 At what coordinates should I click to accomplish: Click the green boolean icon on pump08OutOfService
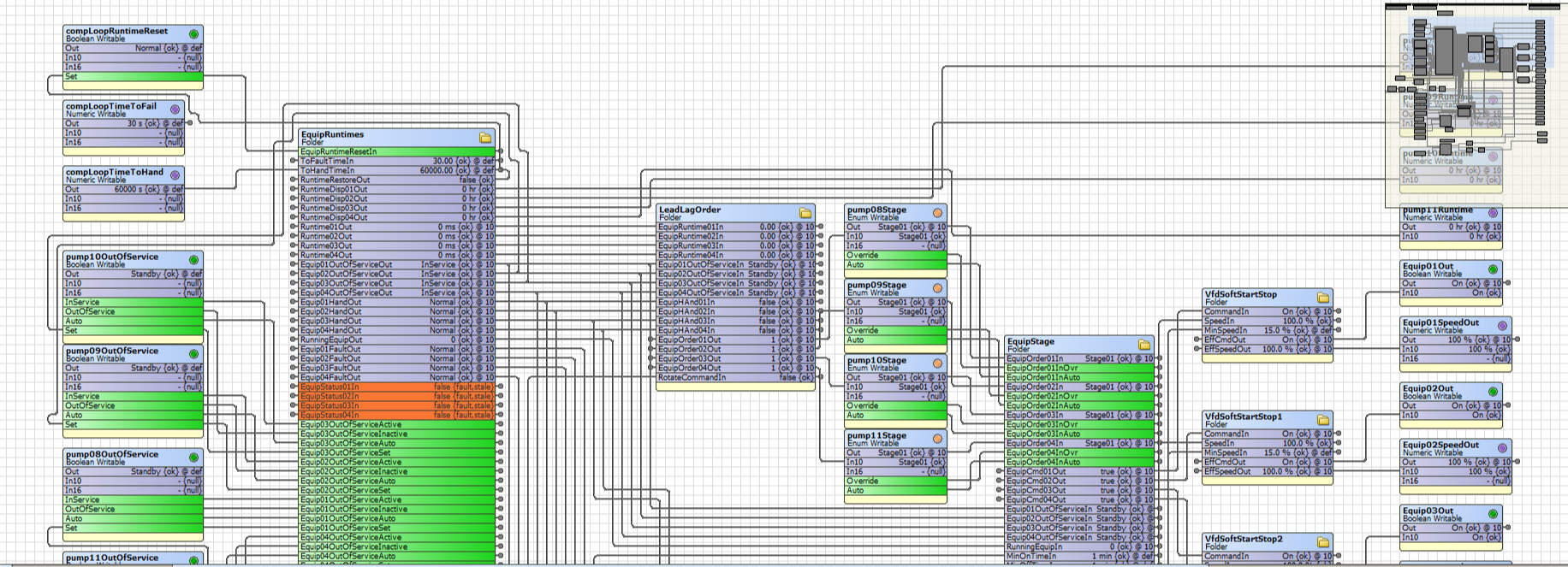[194, 458]
